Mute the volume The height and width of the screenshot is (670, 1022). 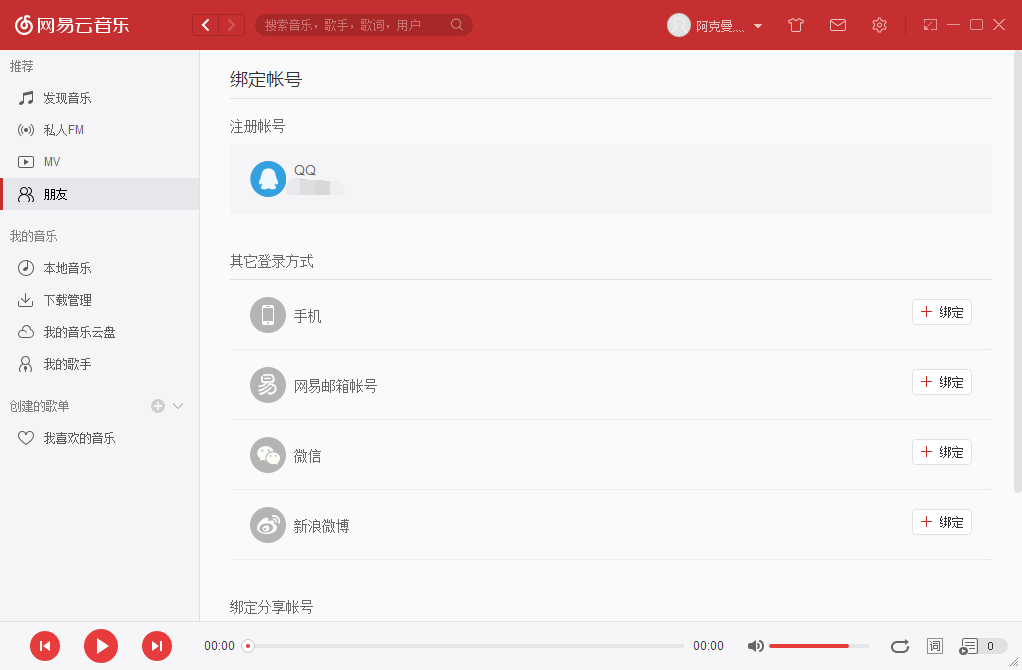point(755,646)
